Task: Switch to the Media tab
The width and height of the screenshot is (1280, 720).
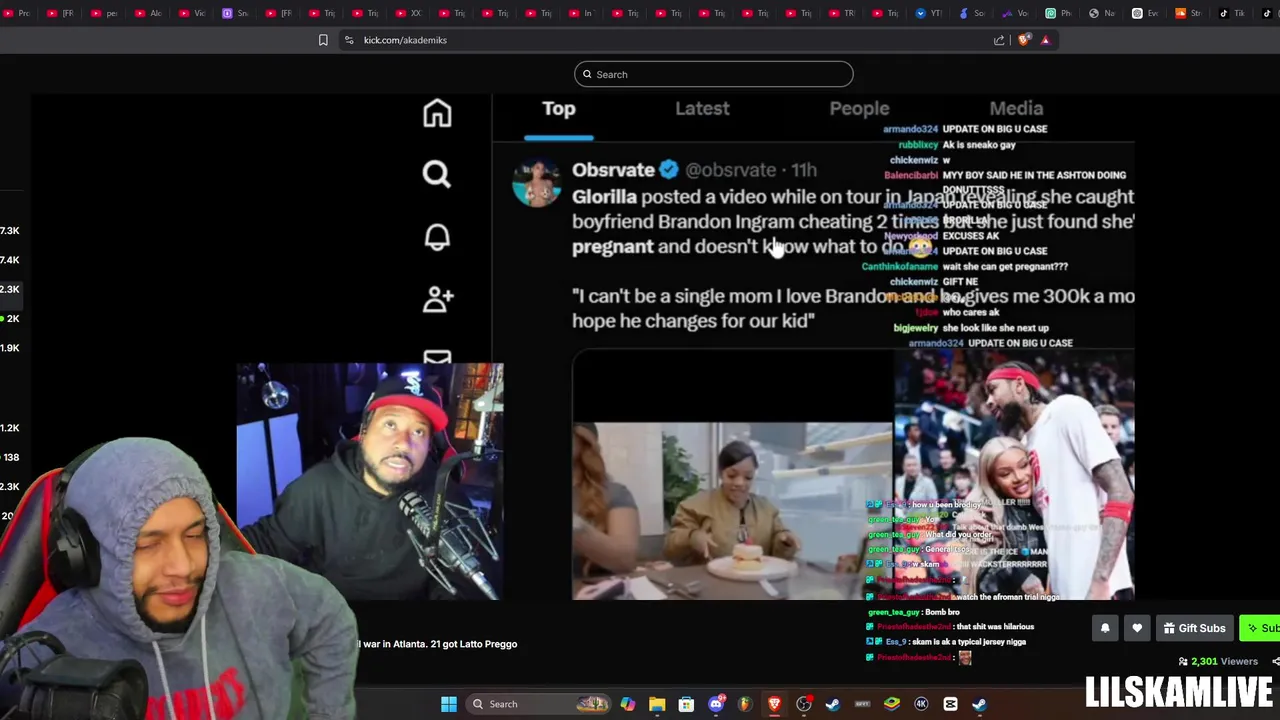Action: [x=1016, y=108]
